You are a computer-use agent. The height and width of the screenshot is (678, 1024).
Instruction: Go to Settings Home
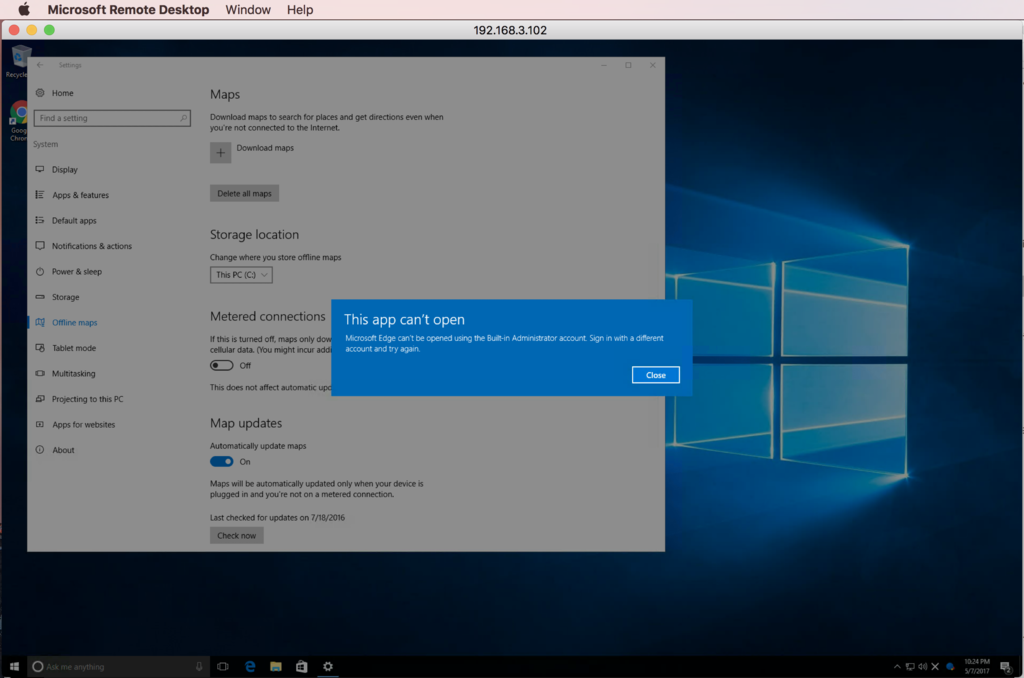point(63,93)
